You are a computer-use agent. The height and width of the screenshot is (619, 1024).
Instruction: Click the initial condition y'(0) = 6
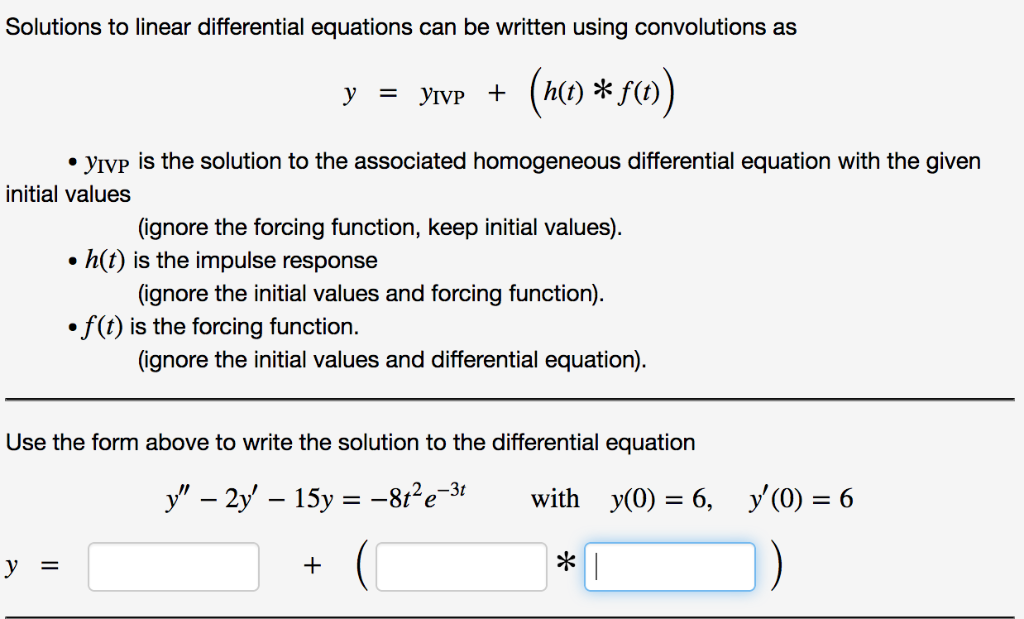802,497
